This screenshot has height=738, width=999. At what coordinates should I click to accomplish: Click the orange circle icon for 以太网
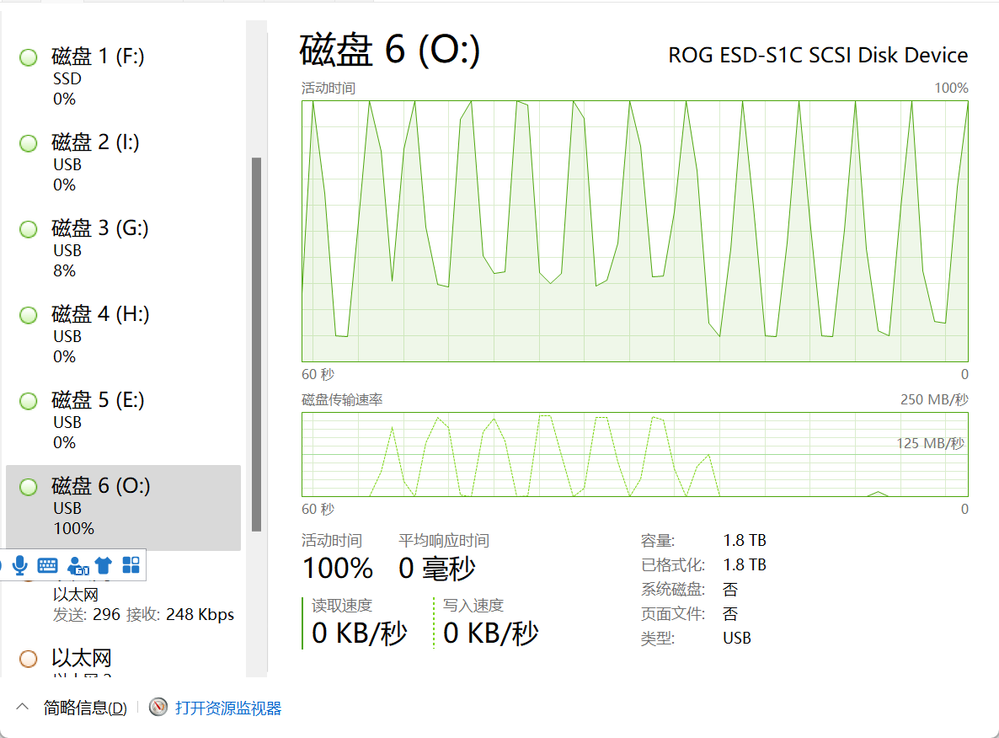[x=28, y=659]
